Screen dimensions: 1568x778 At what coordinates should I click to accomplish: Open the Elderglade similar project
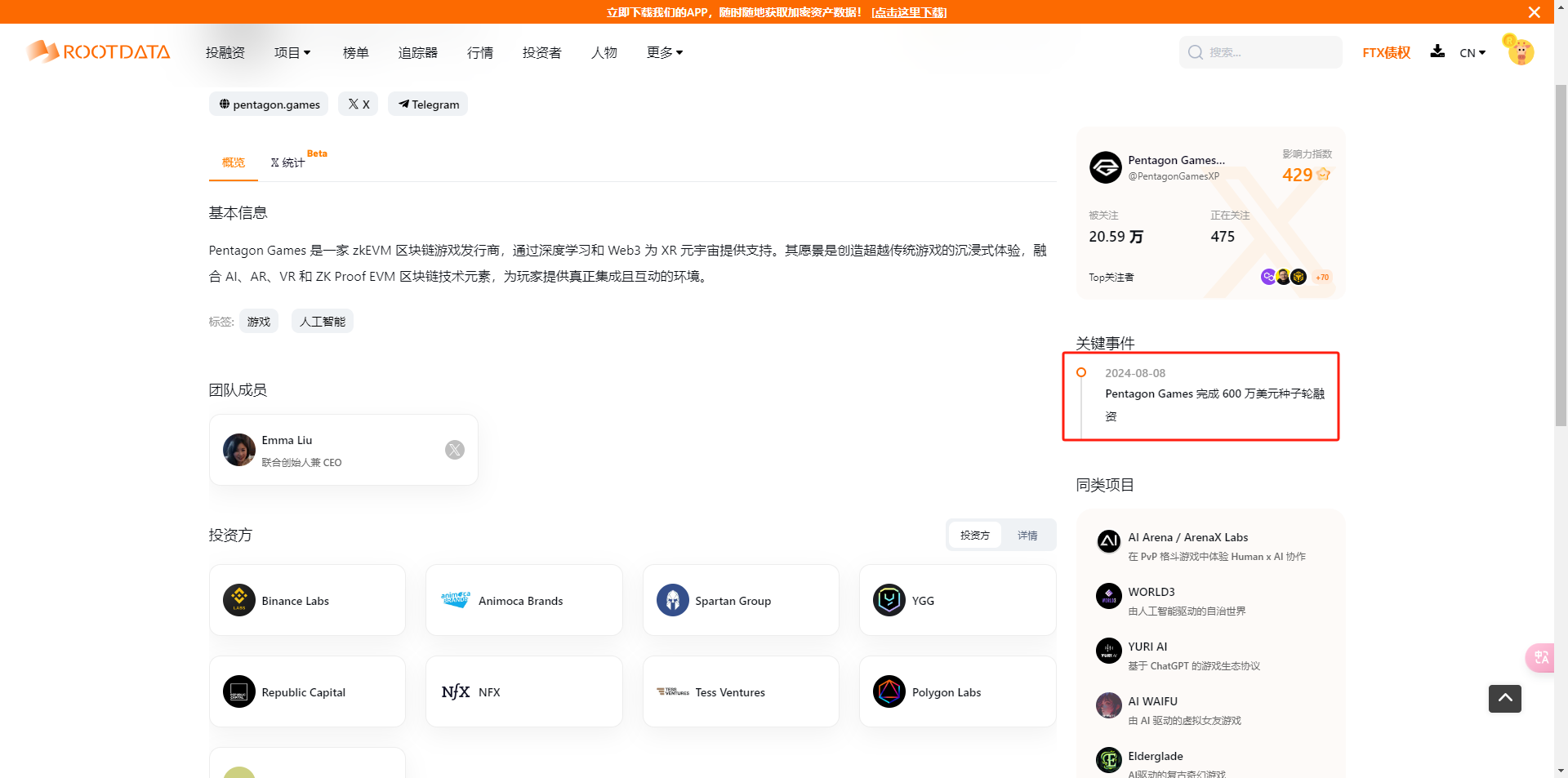[x=1155, y=756]
